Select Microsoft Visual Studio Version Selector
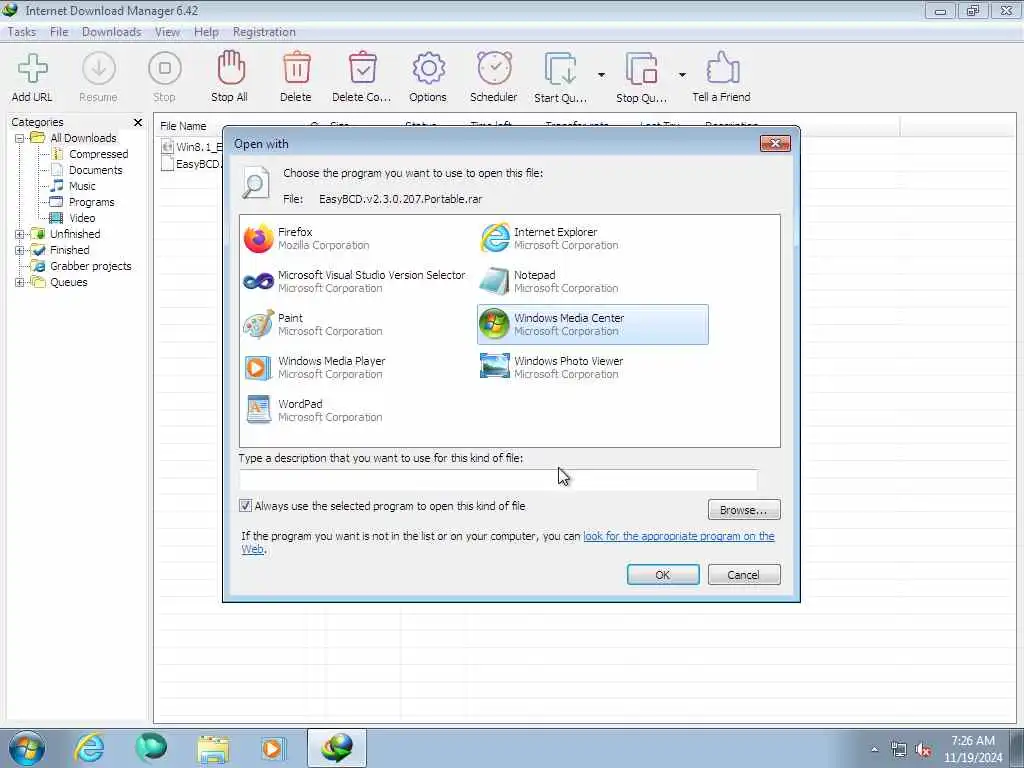Image resolution: width=1024 pixels, height=768 pixels. (355, 281)
